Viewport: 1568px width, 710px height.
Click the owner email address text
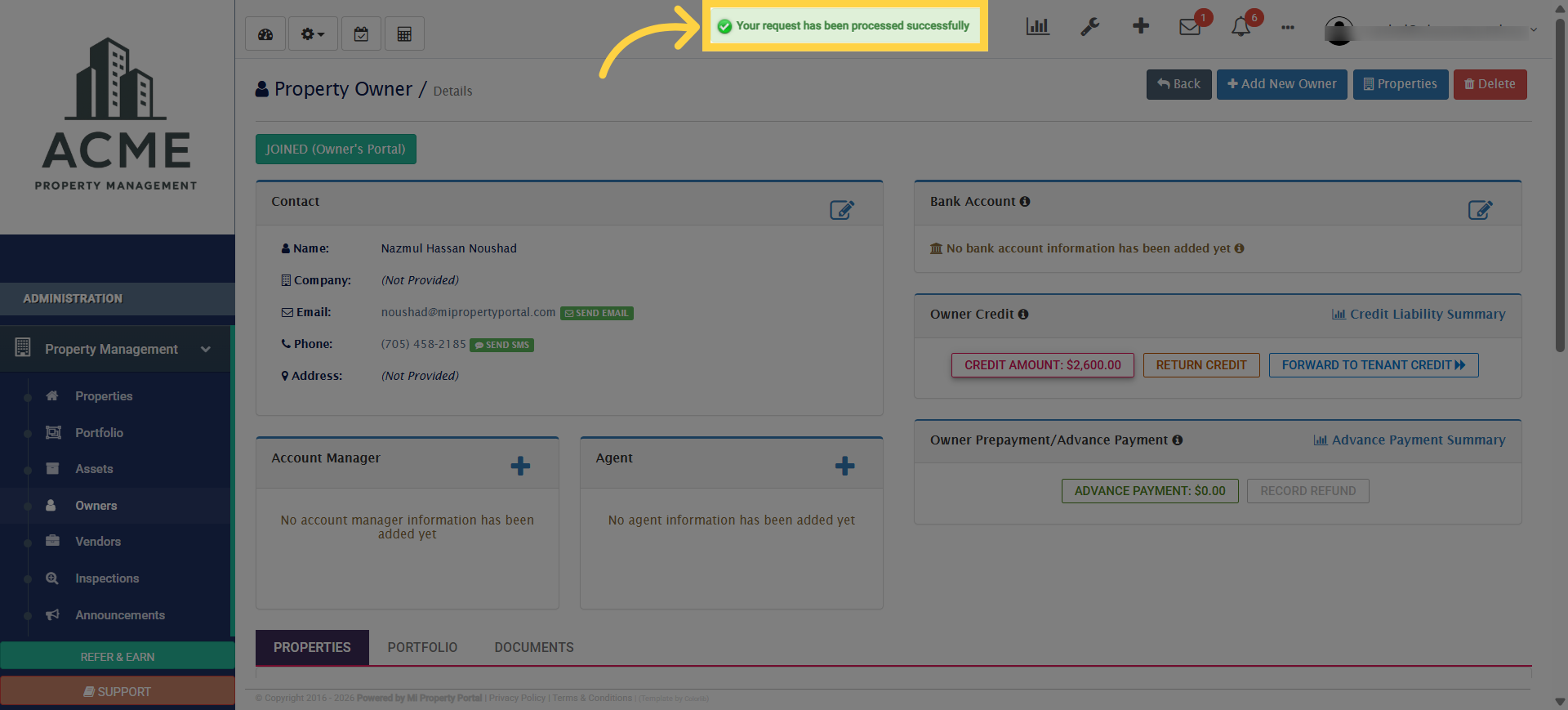[x=468, y=313]
